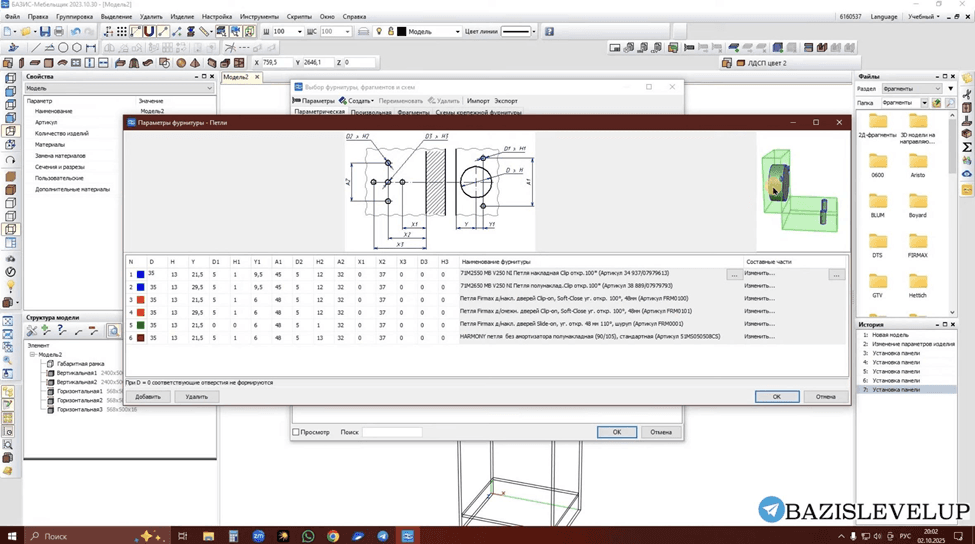Click the search folder icon in Files panel
Image resolution: width=975 pixels, height=544 pixels.
click(x=950, y=103)
